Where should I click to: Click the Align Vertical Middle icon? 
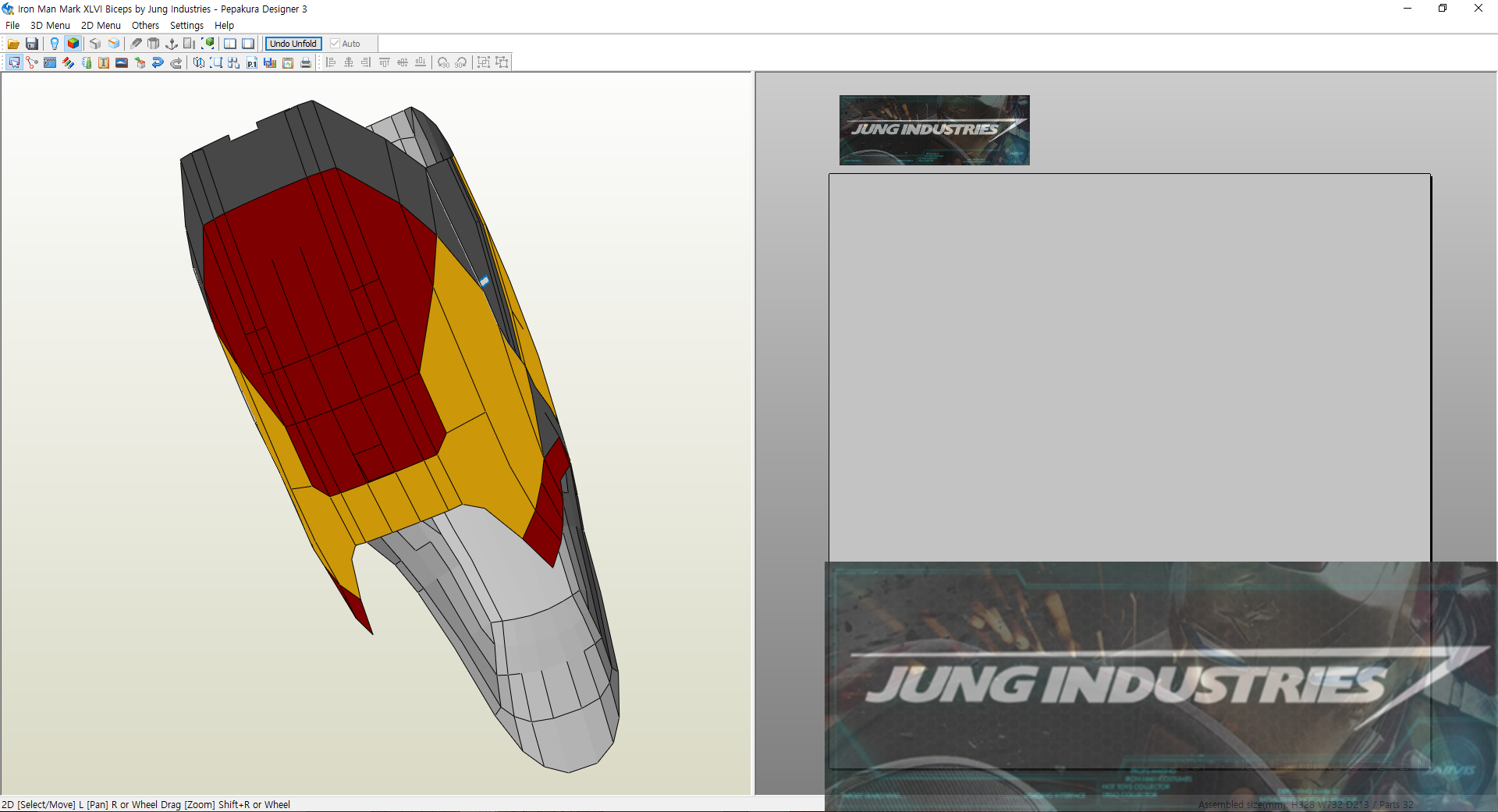pos(403,62)
